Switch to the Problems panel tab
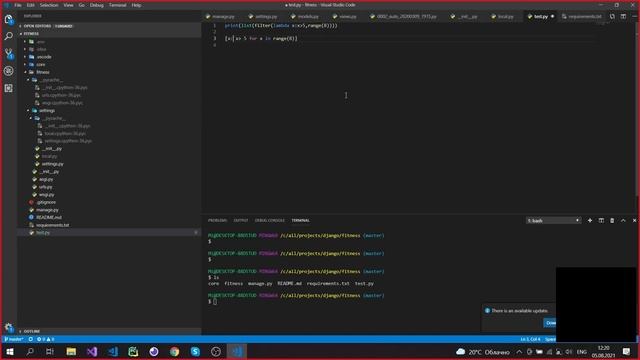The width and height of the screenshot is (640, 360). (217, 220)
